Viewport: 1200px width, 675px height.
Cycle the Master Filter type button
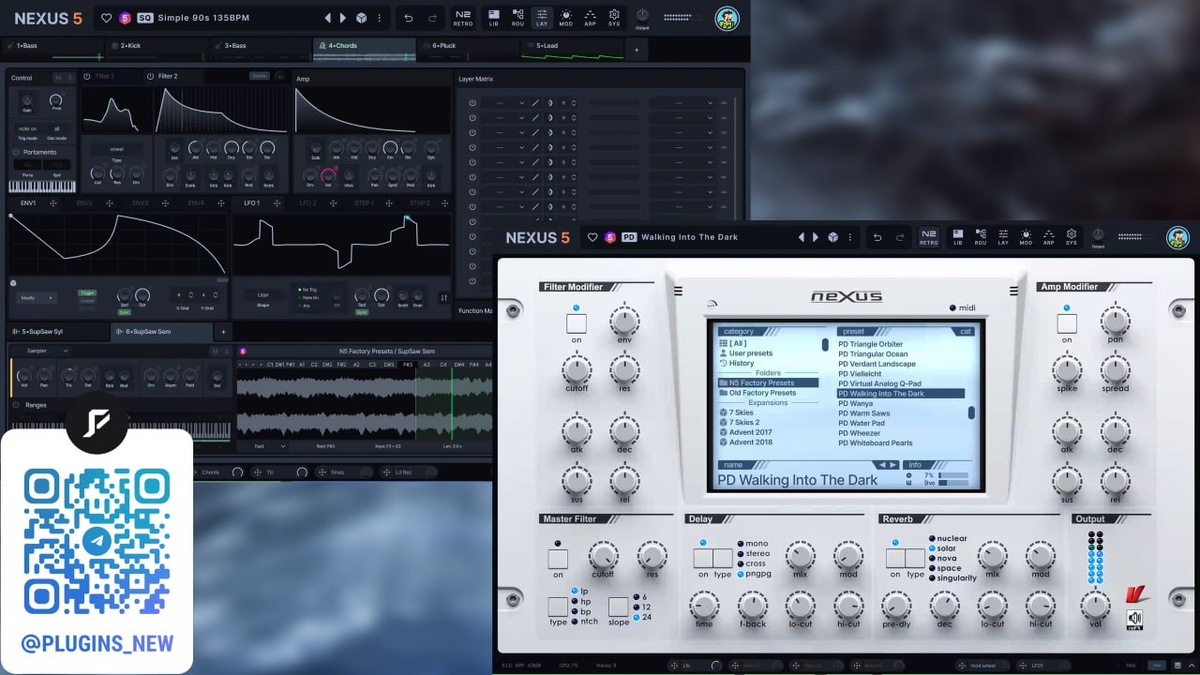(x=558, y=606)
